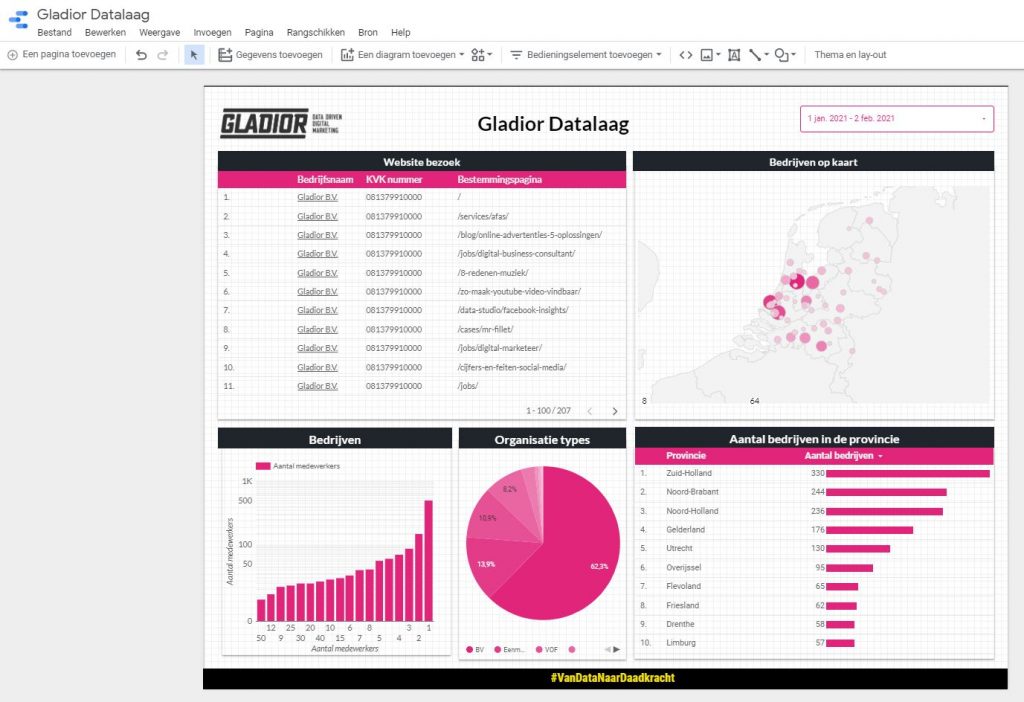Open the Weergave menu
Viewport: 1024px width, 702px height.
159,33
